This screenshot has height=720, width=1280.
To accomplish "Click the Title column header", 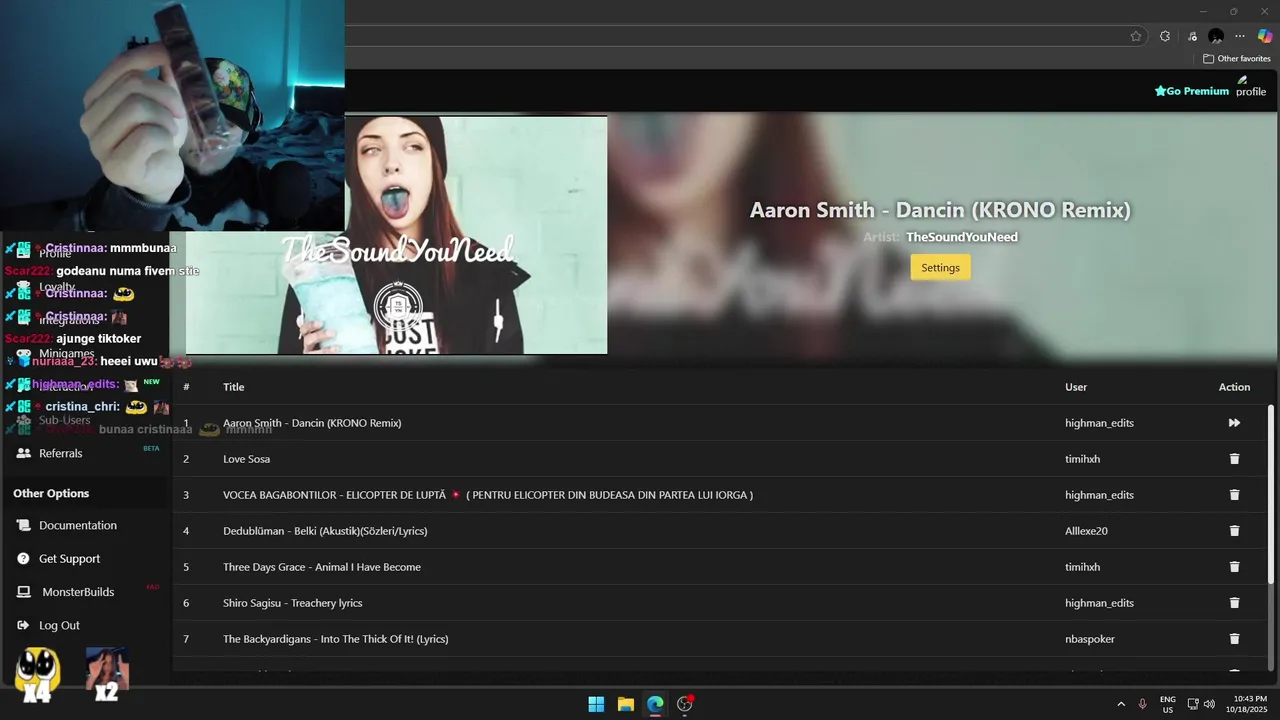I will pos(233,387).
